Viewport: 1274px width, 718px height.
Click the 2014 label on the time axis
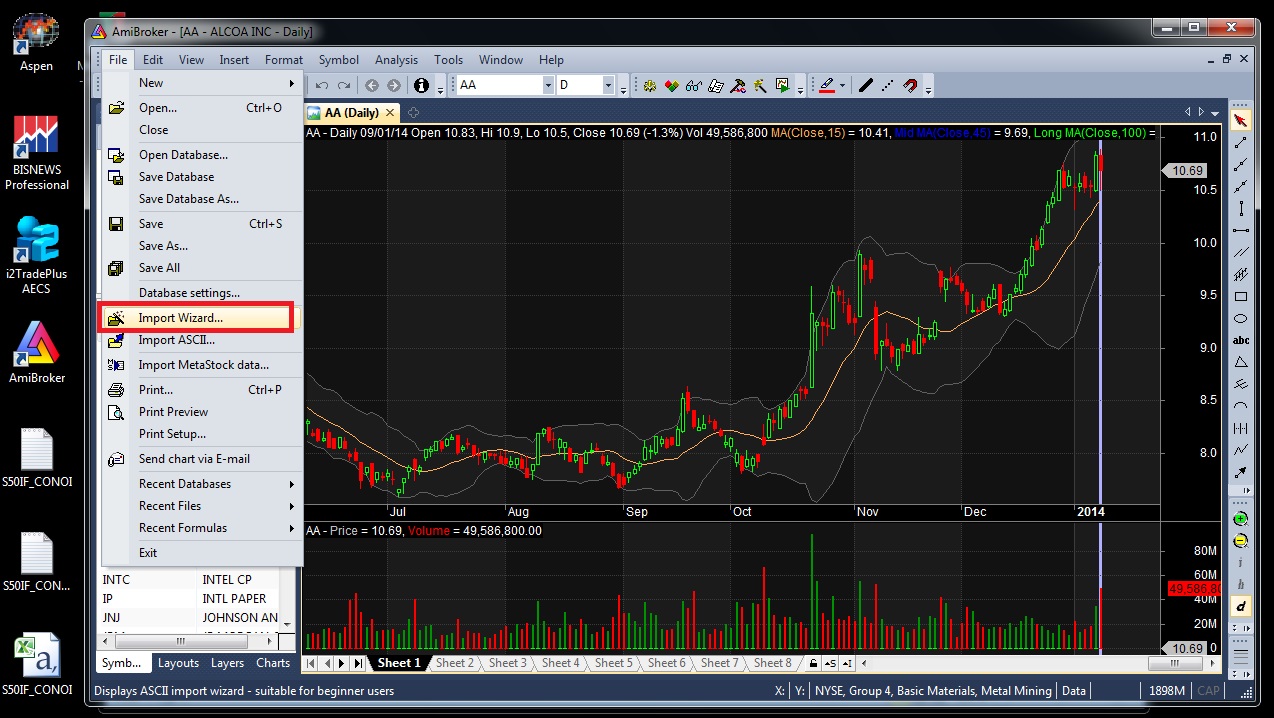pos(1090,512)
